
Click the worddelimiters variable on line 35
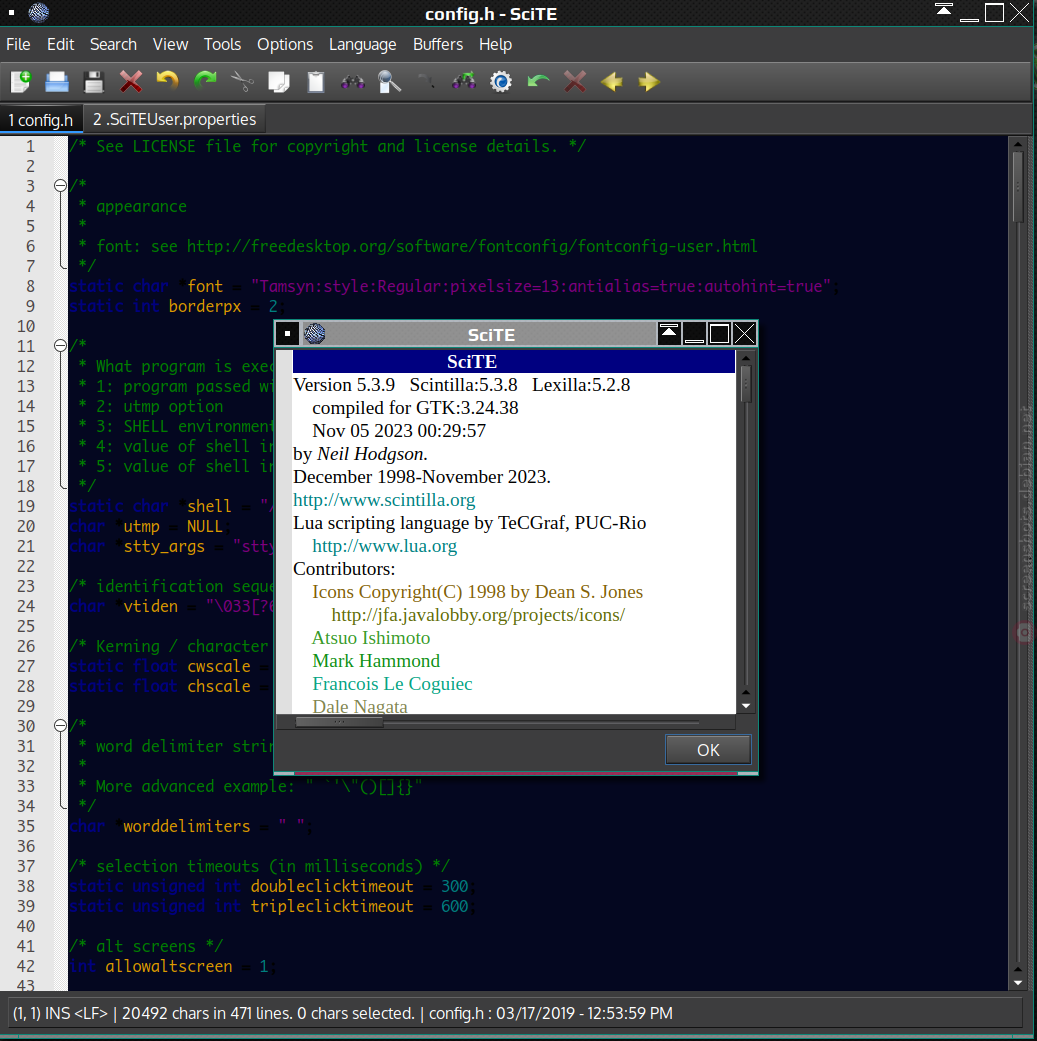[x=187, y=826]
